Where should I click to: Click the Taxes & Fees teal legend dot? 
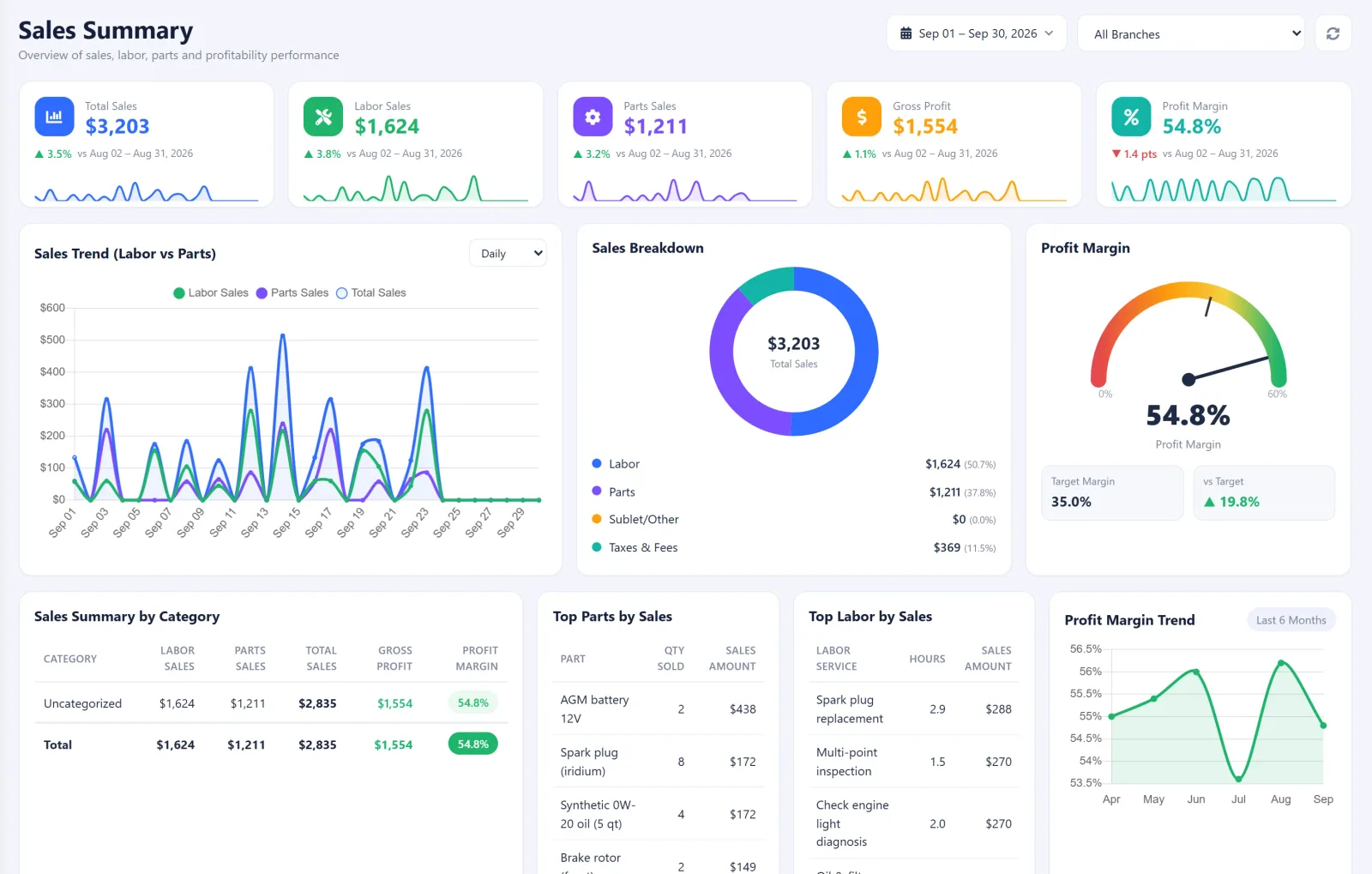(x=597, y=547)
